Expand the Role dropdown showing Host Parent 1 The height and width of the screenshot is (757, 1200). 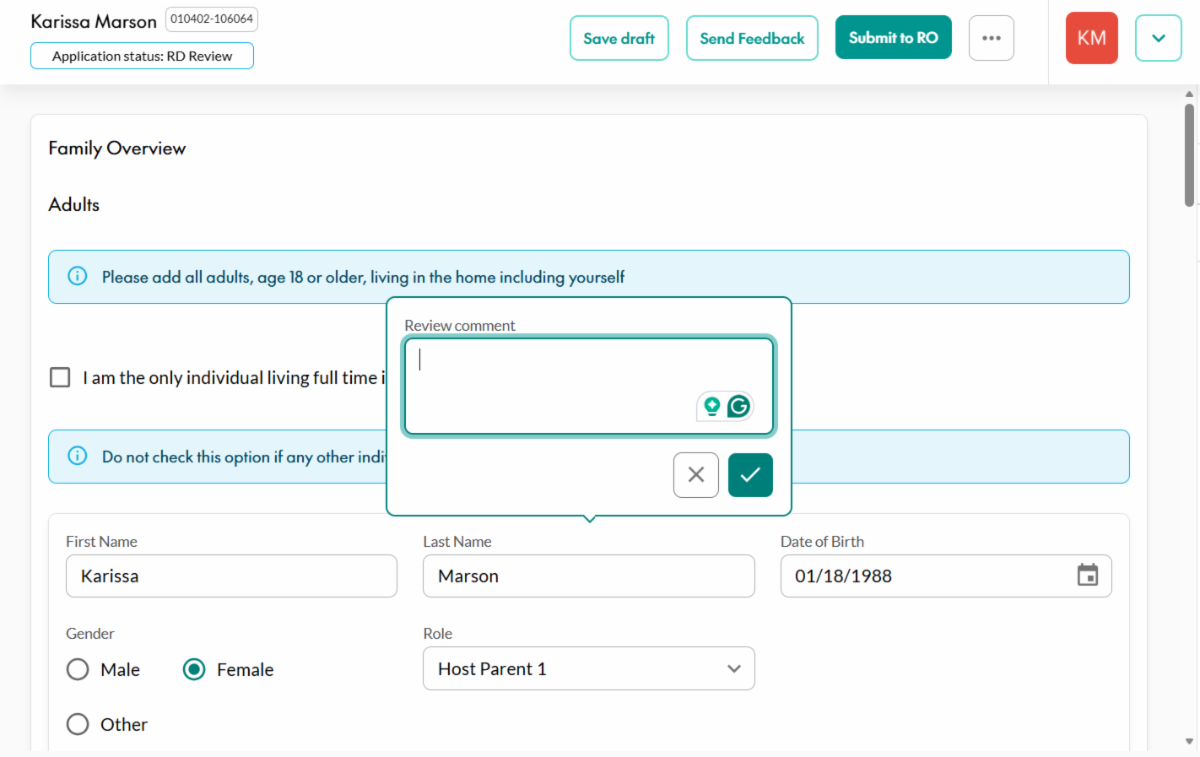589,669
